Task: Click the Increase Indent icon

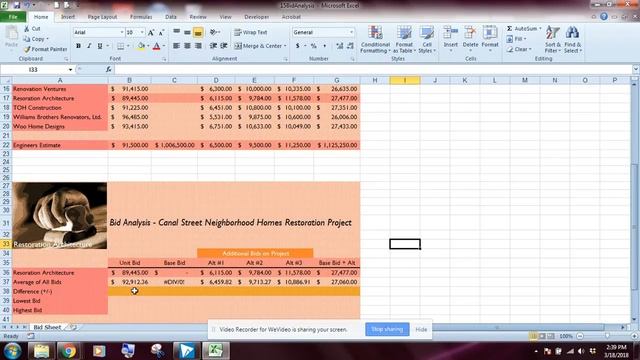Action: 224,46
